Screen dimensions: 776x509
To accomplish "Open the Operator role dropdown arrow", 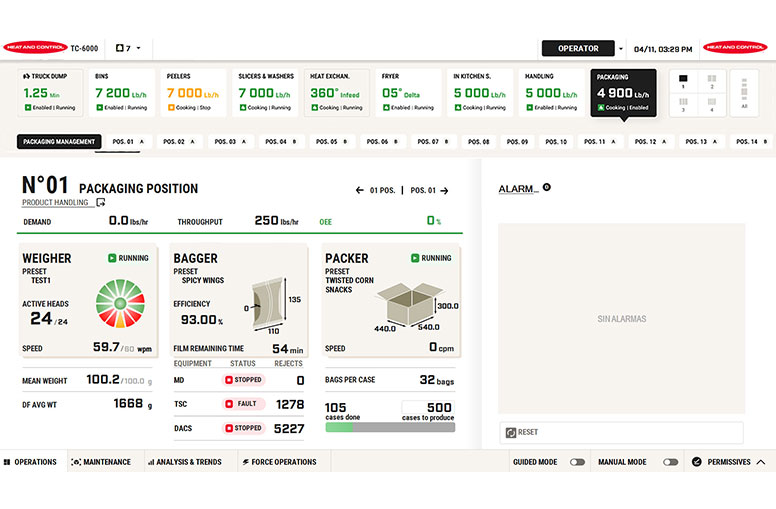I will (621, 49).
